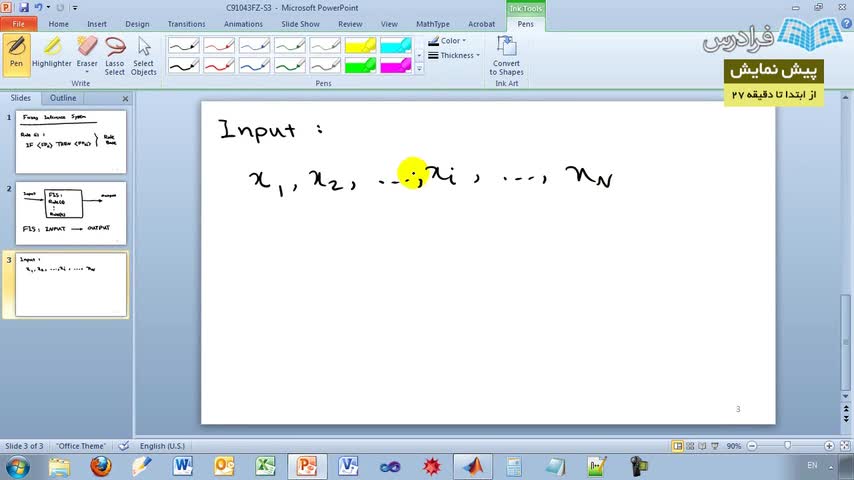Open PowerPoint Help question mark

[846, 23]
